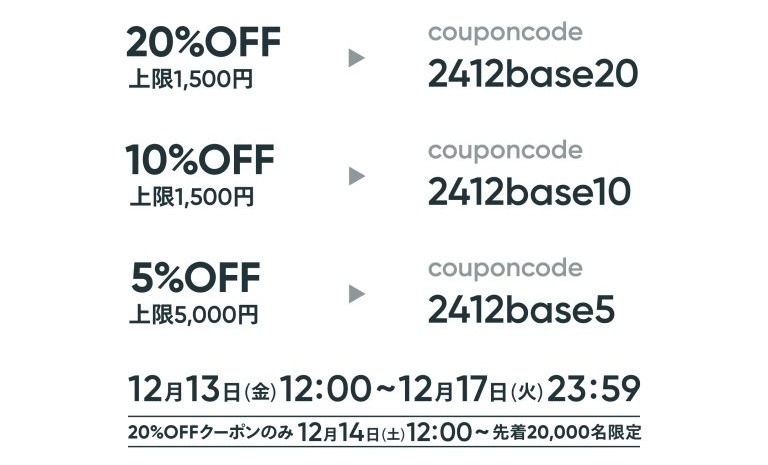Click the 5%OFF heading

pos(195,278)
